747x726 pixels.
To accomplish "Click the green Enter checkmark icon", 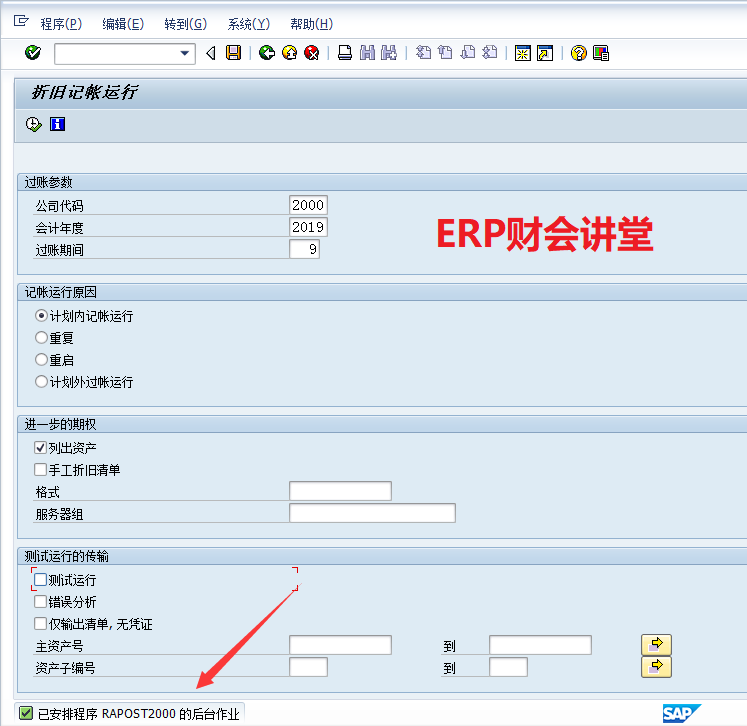I will 33,53.
